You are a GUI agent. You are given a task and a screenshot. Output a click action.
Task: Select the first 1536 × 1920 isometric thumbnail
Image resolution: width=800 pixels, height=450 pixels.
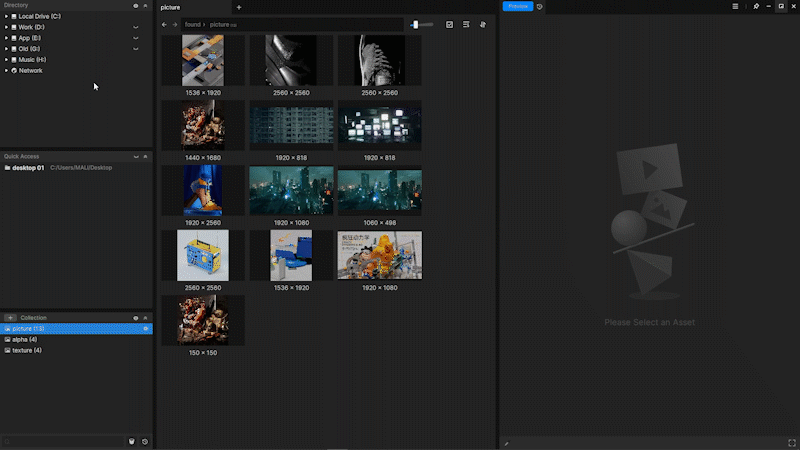coord(203,60)
